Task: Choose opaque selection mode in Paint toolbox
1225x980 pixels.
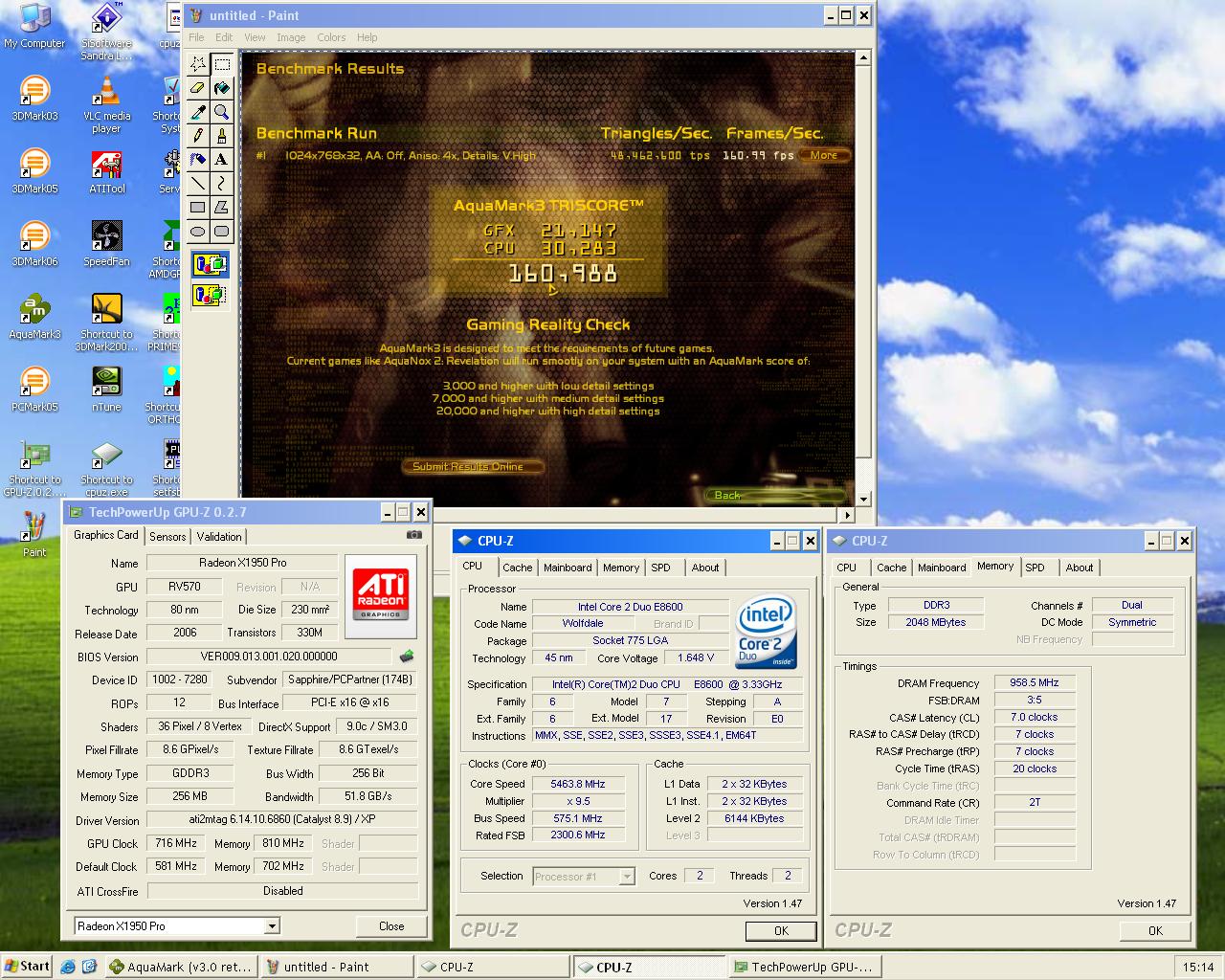Action: [210, 265]
